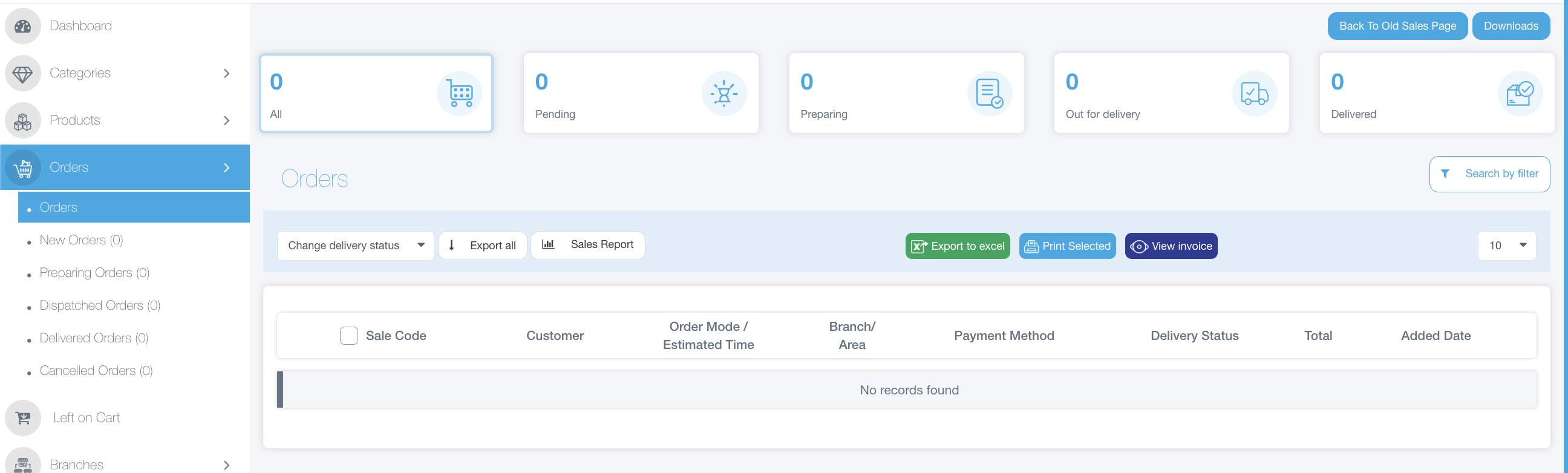This screenshot has width=1568, height=473.
Task: Click the Left on Cart icon
Action: pos(22,418)
